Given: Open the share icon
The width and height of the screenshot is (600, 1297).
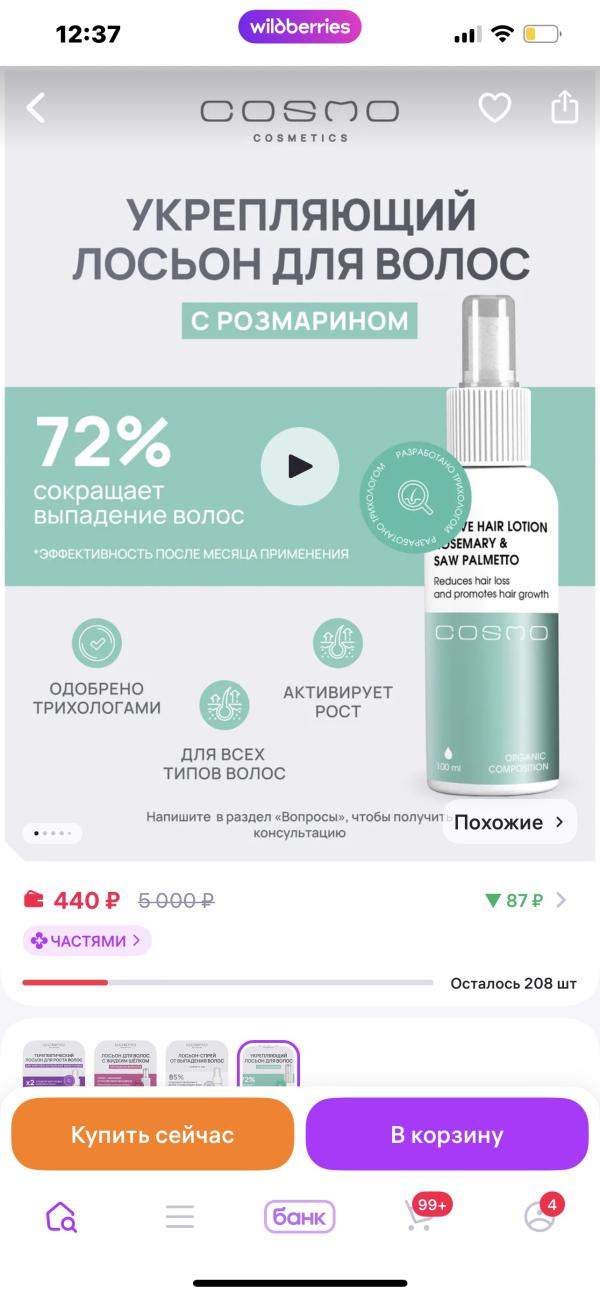Looking at the screenshot, I should [565, 106].
